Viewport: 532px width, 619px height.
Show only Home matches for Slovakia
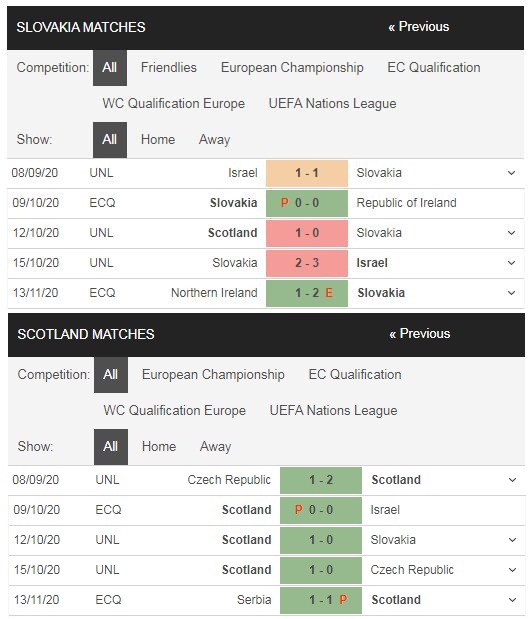click(158, 139)
